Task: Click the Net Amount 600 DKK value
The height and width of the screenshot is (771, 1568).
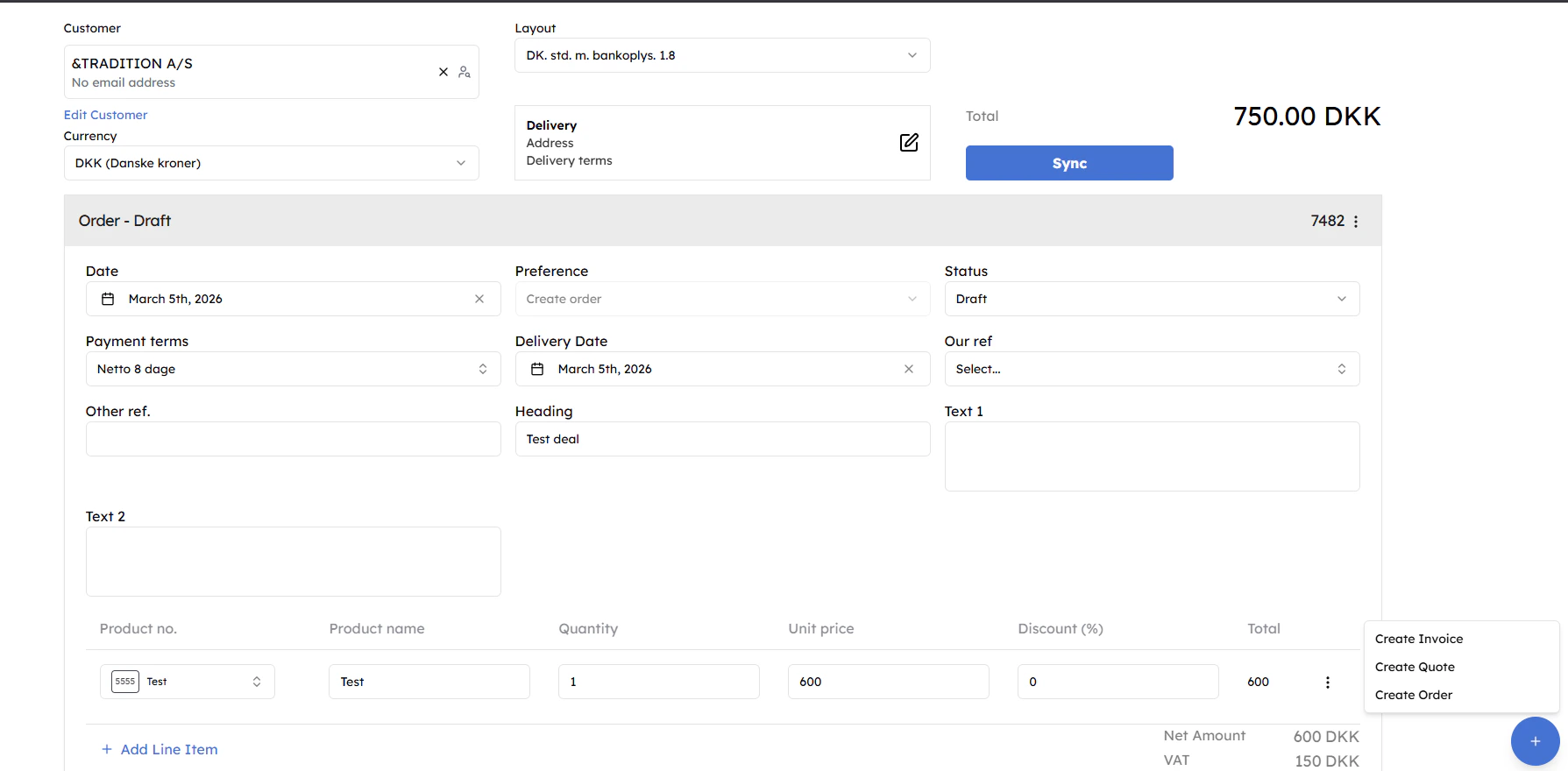Action: pyautogui.click(x=1326, y=737)
